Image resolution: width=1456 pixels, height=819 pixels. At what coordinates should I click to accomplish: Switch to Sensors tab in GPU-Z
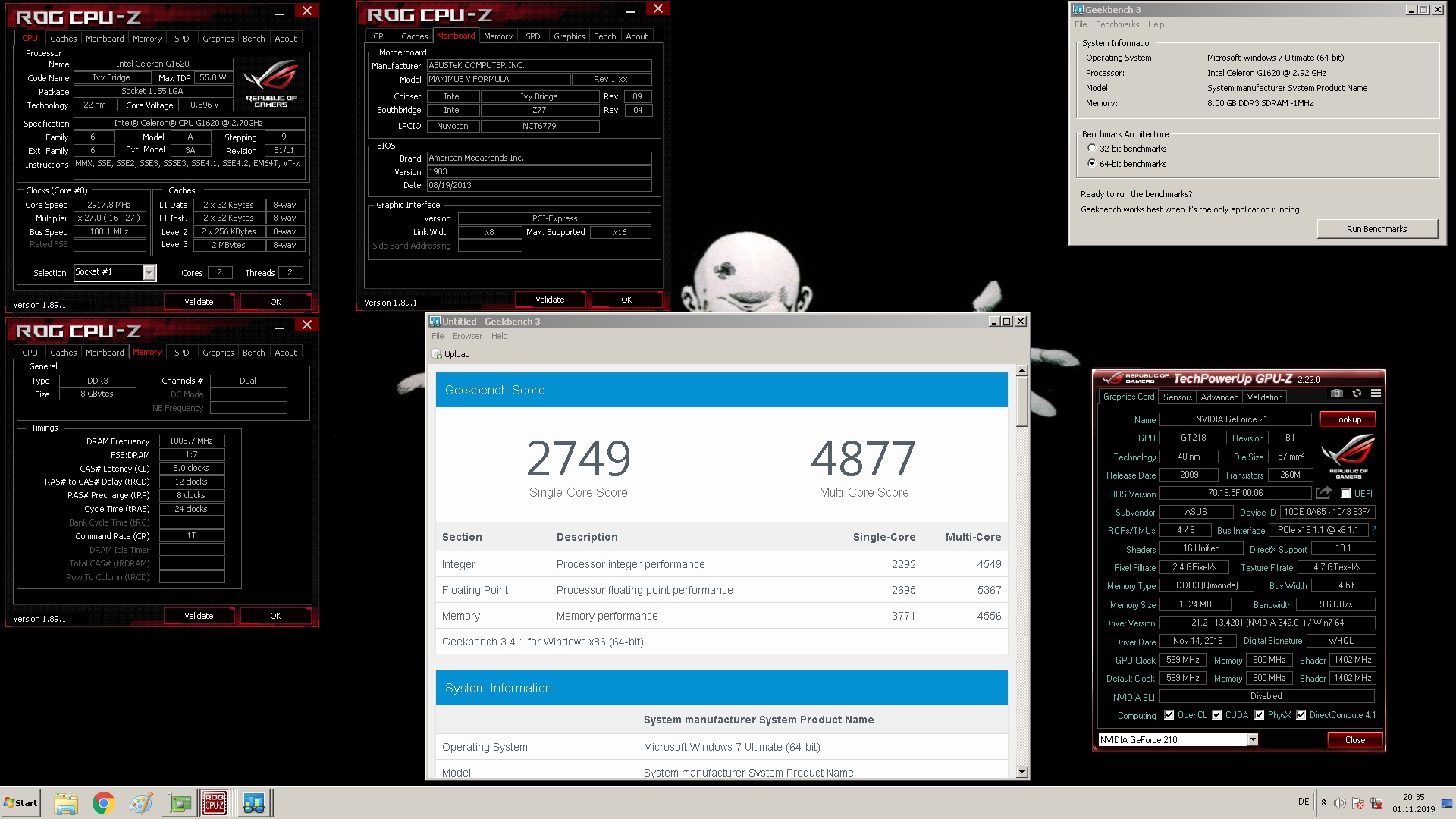point(1177,397)
